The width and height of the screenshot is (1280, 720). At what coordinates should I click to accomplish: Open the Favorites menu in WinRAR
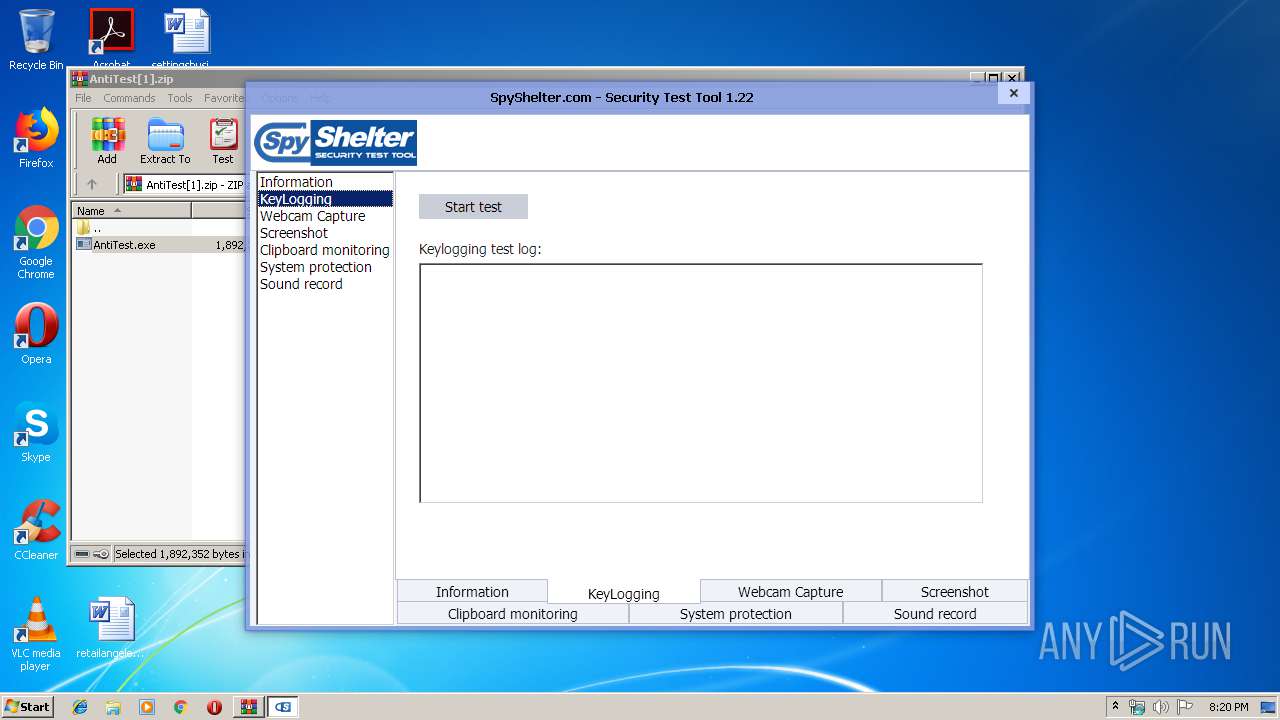[x=224, y=98]
